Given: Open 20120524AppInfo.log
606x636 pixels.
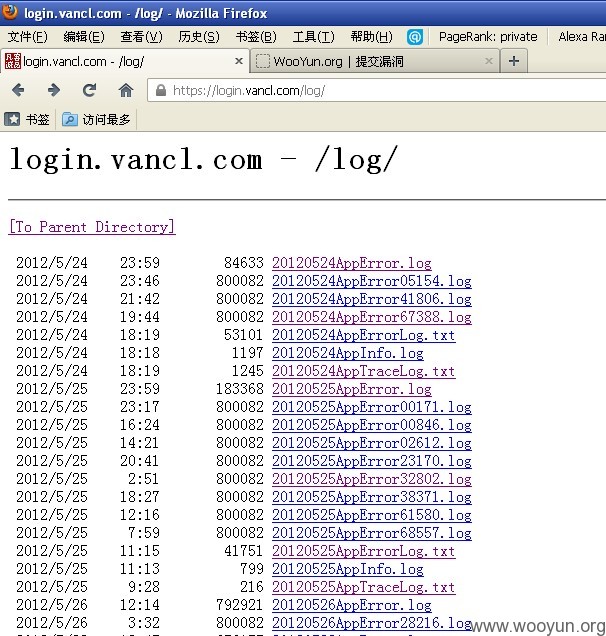Looking at the screenshot, I should [x=348, y=353].
